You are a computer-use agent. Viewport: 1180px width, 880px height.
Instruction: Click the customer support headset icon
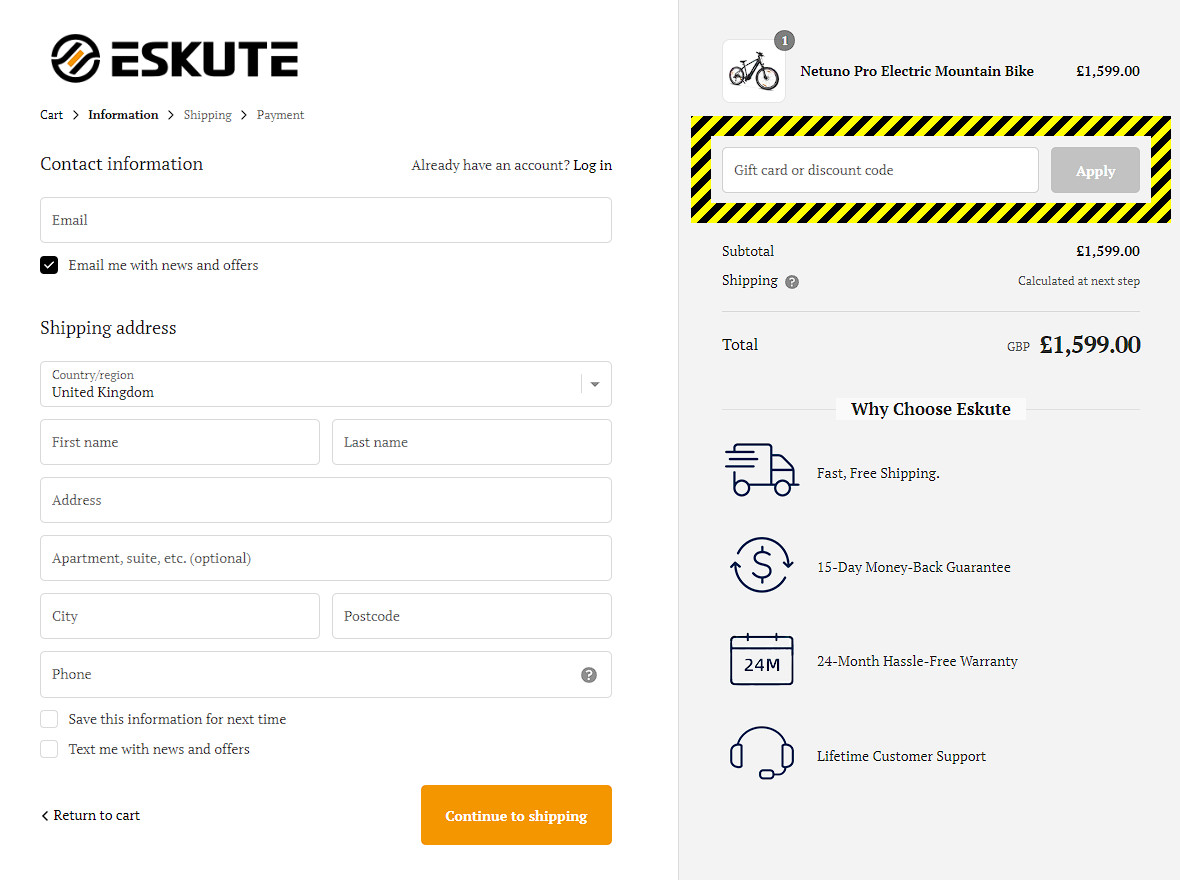tap(762, 753)
